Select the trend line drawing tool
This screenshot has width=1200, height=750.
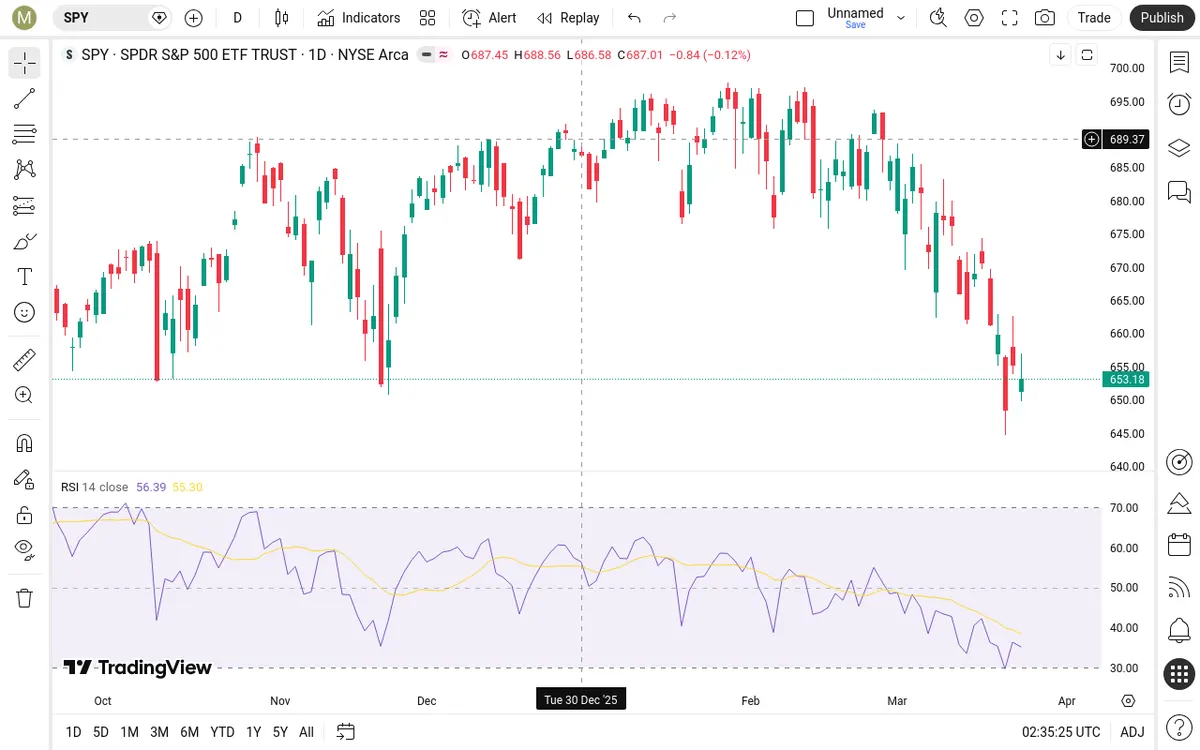[25, 98]
